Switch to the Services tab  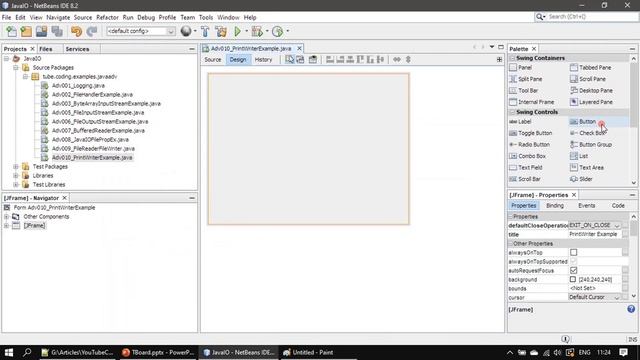77,49
